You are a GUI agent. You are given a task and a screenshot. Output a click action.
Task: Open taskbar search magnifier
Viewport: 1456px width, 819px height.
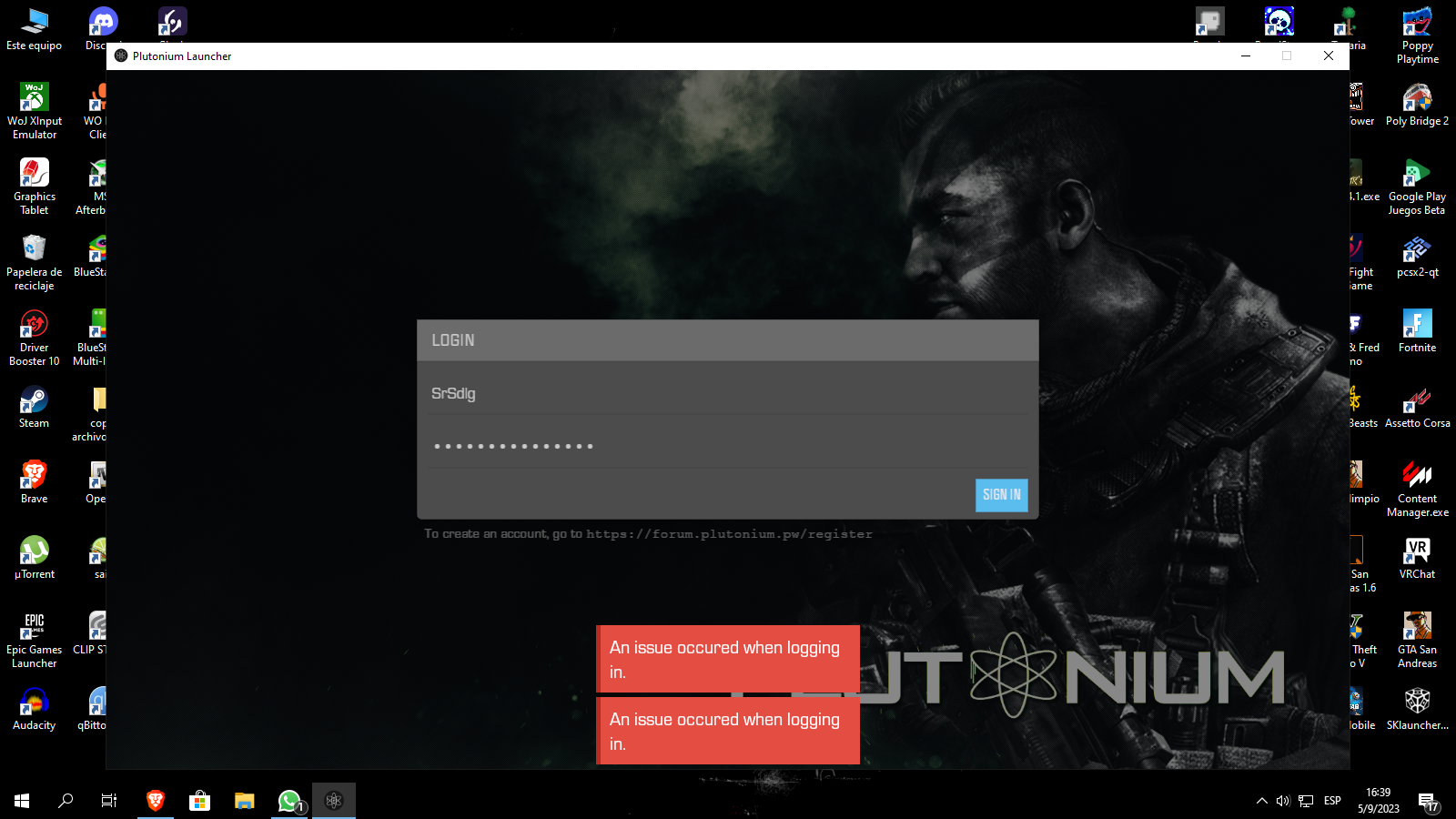point(66,801)
